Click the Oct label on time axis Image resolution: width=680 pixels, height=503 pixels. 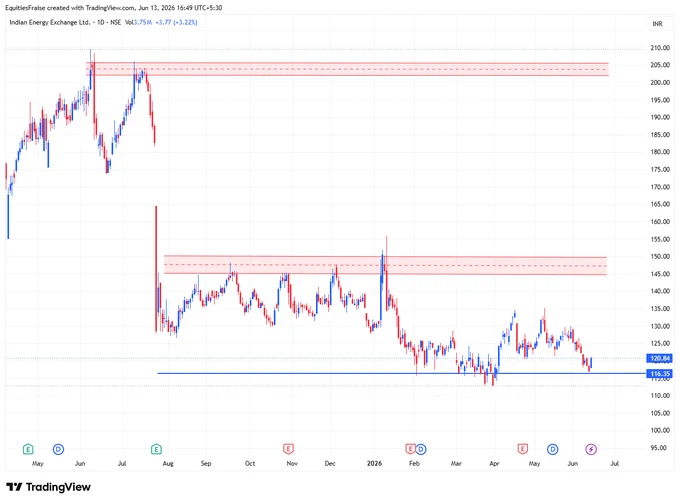pos(250,464)
